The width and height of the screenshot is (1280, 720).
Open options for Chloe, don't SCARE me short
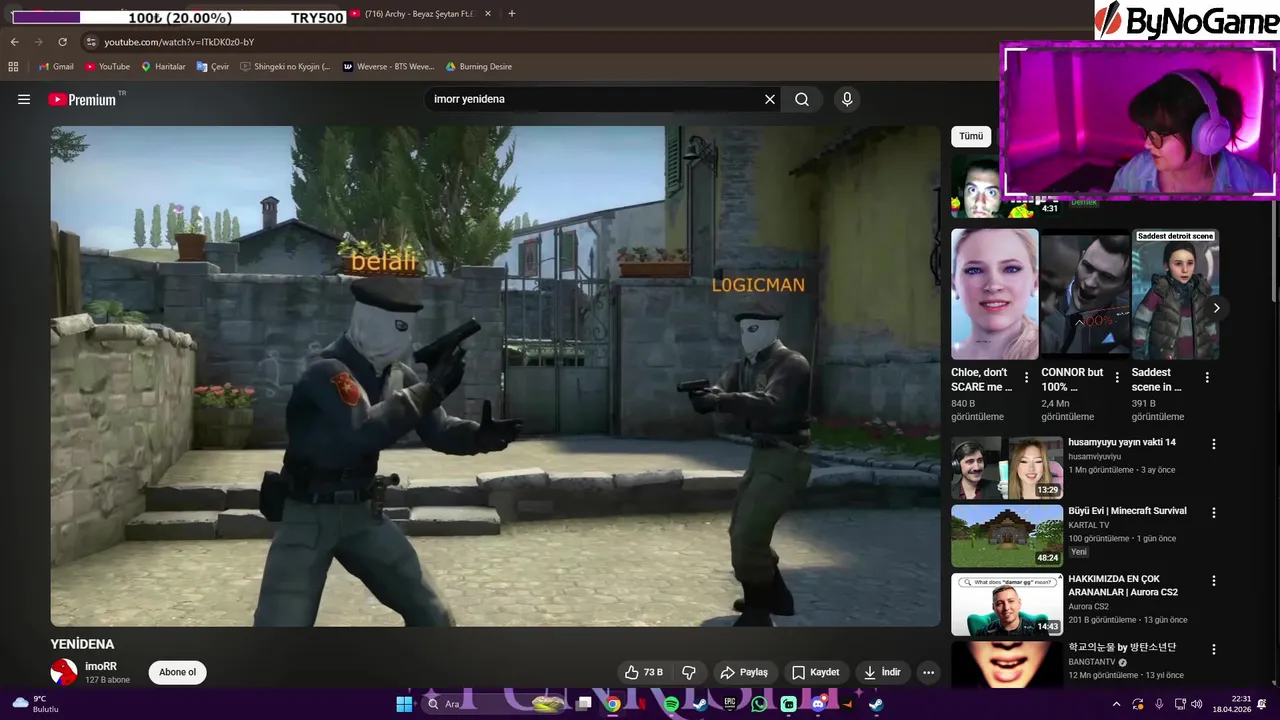1026,378
